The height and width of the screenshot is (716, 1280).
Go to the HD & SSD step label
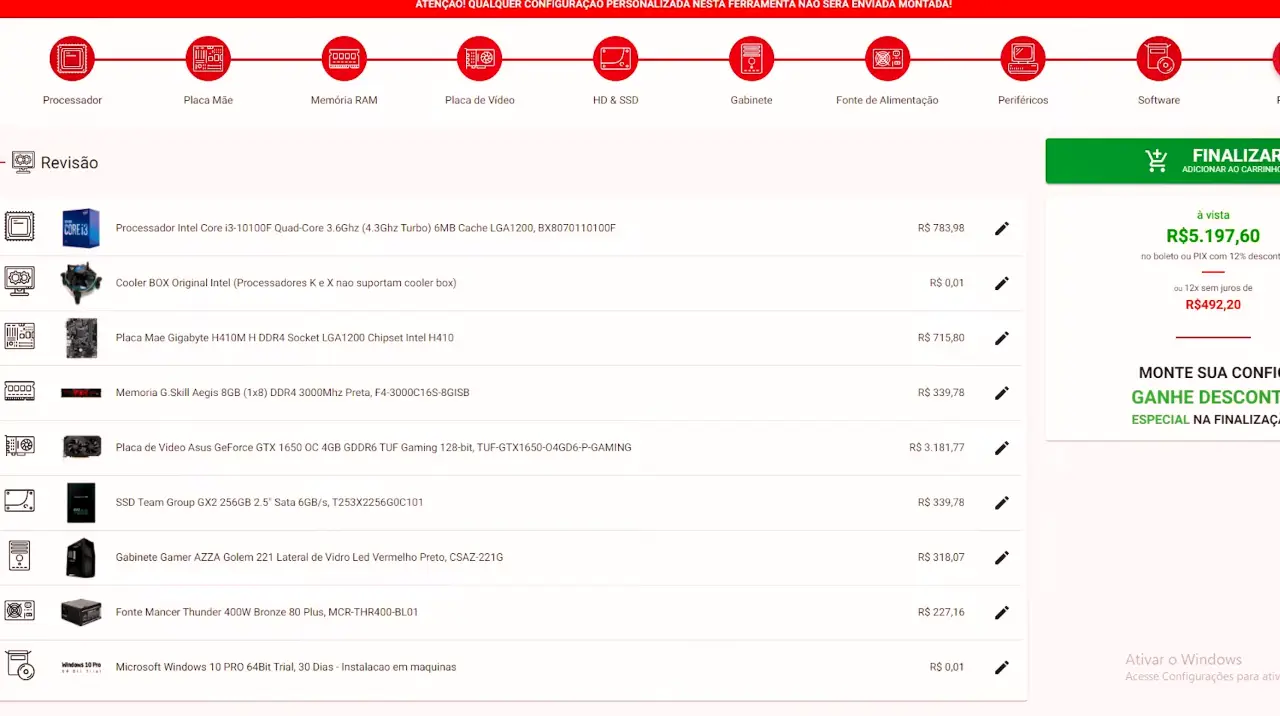pyautogui.click(x=615, y=100)
